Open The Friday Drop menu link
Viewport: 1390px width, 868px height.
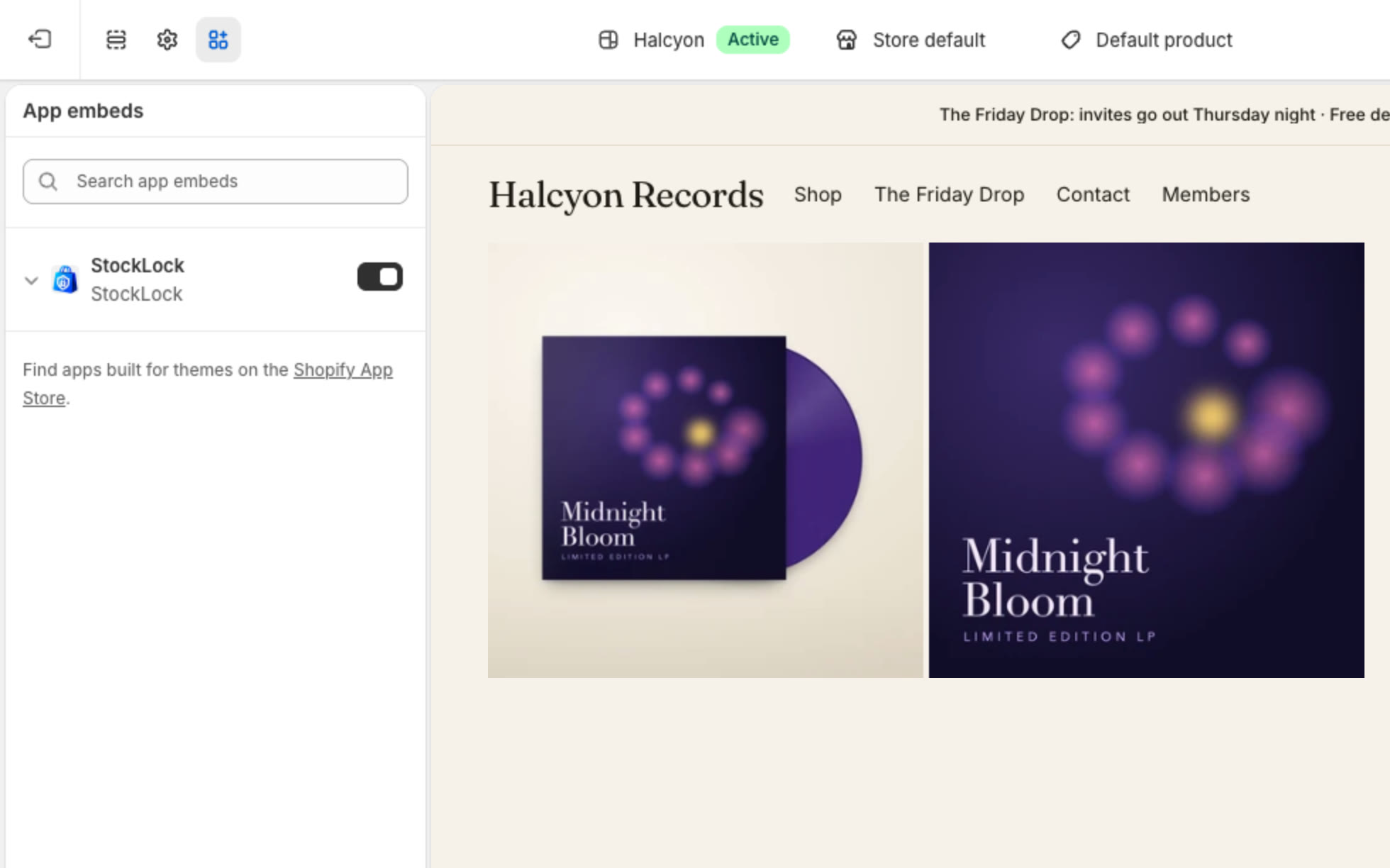click(950, 194)
